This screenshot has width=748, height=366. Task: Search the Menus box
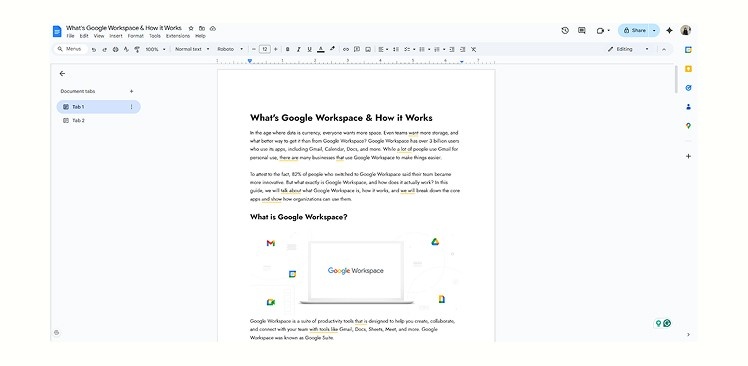(70, 49)
